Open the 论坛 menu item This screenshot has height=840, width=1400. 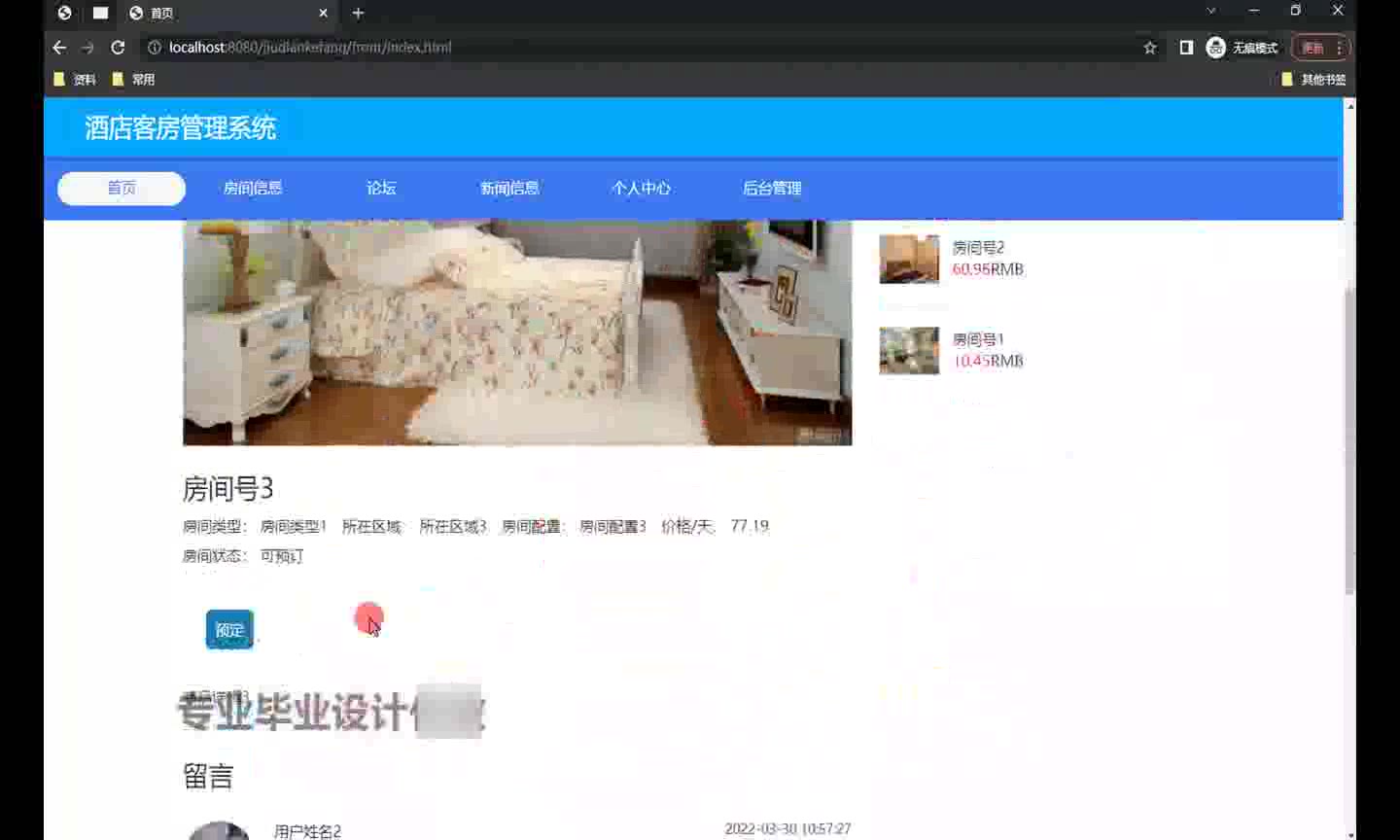(x=381, y=189)
